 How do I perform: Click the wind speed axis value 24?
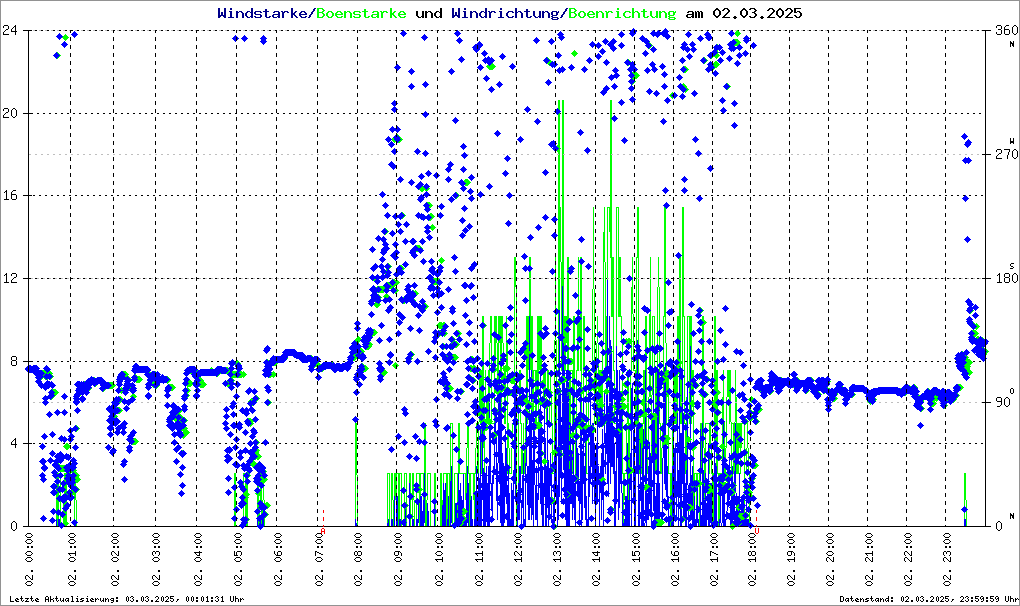click(x=10, y=31)
